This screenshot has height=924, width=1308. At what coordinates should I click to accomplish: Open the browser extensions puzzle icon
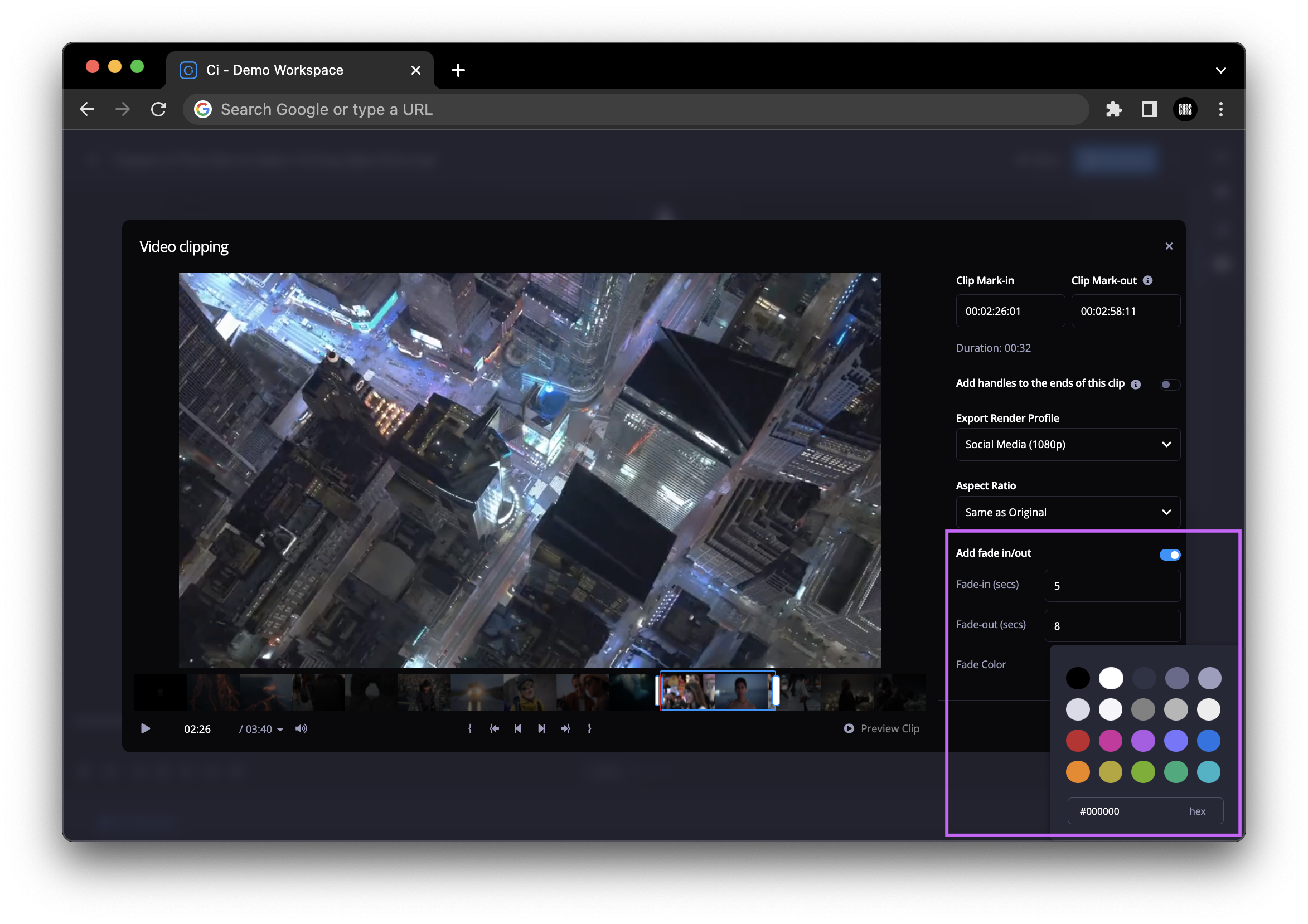pyautogui.click(x=1114, y=109)
